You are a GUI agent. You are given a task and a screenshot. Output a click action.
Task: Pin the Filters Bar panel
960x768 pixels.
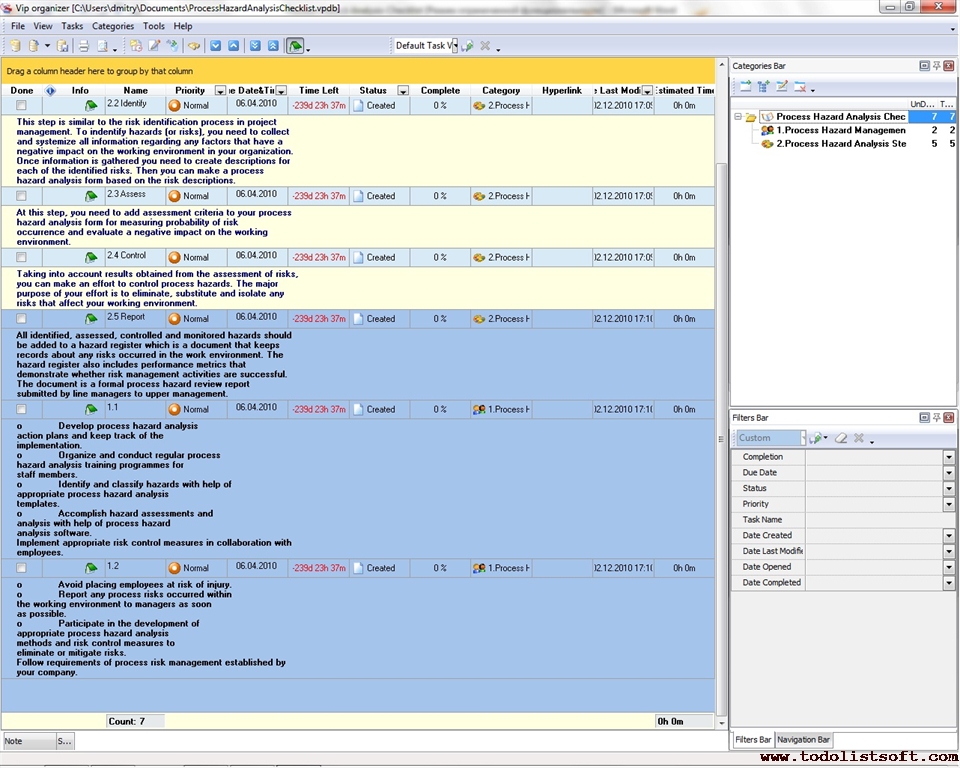click(x=937, y=417)
